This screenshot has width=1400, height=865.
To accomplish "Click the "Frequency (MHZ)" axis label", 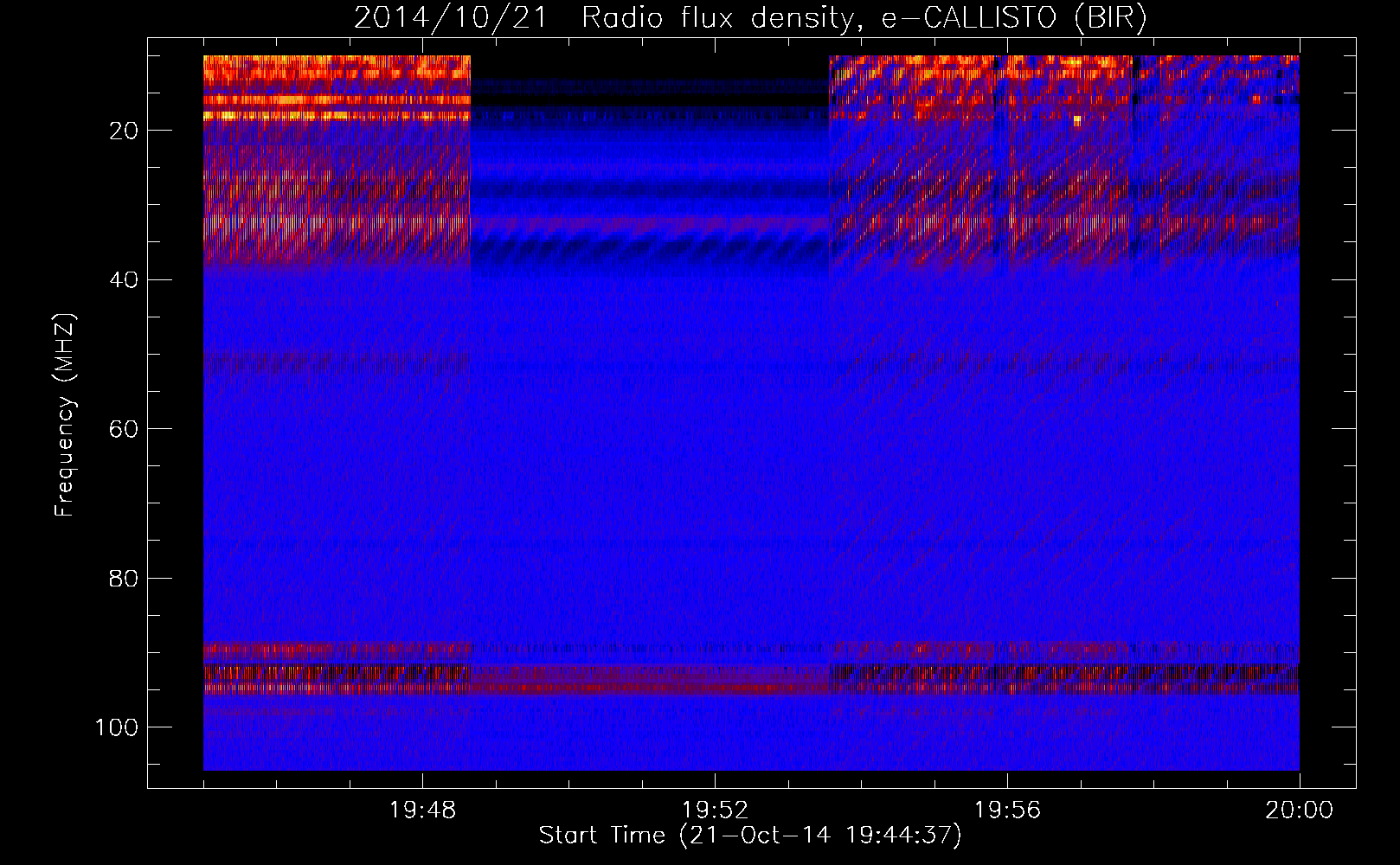I will (65, 414).
